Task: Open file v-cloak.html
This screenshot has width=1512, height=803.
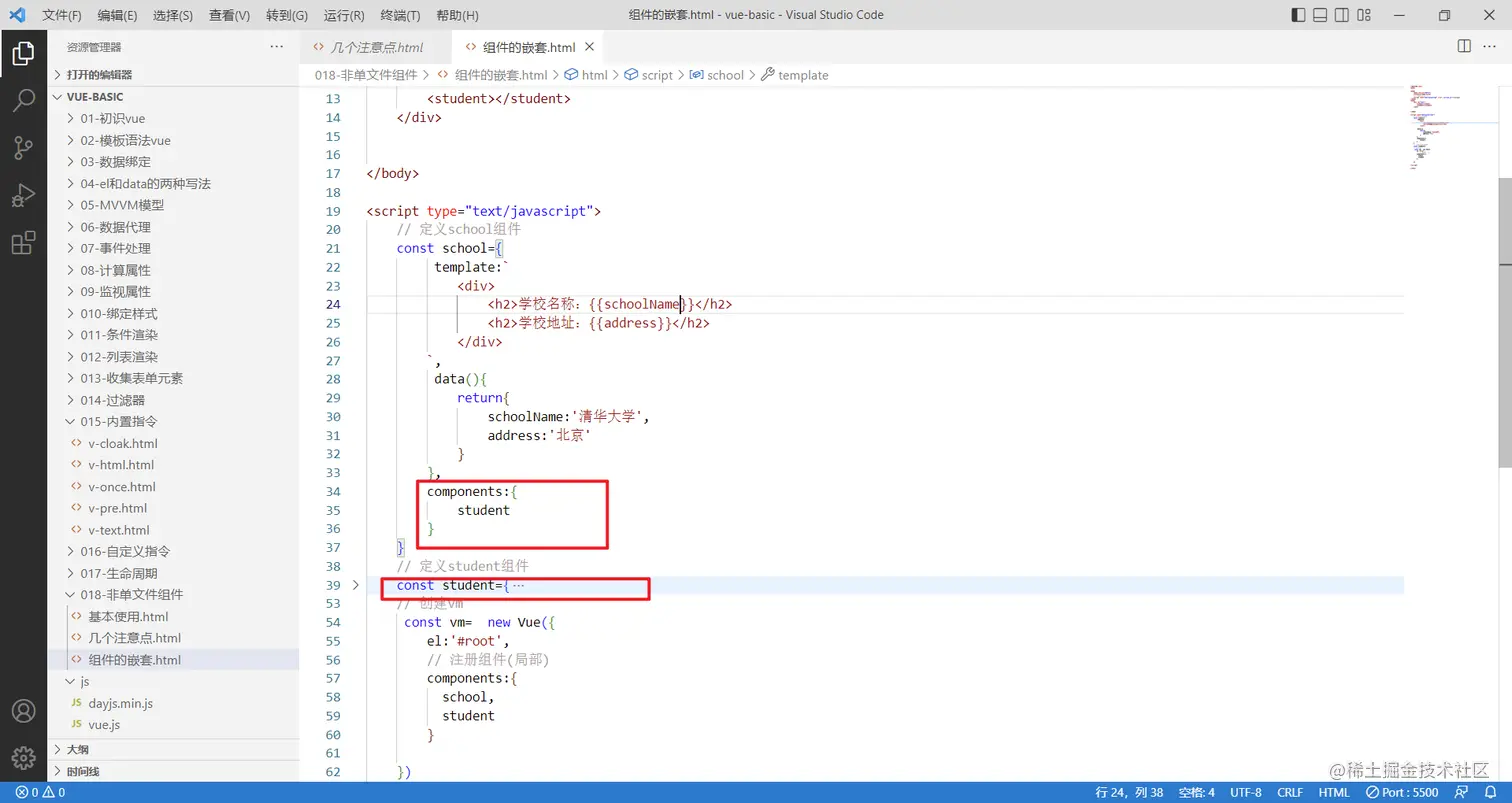Action: (174, 443)
